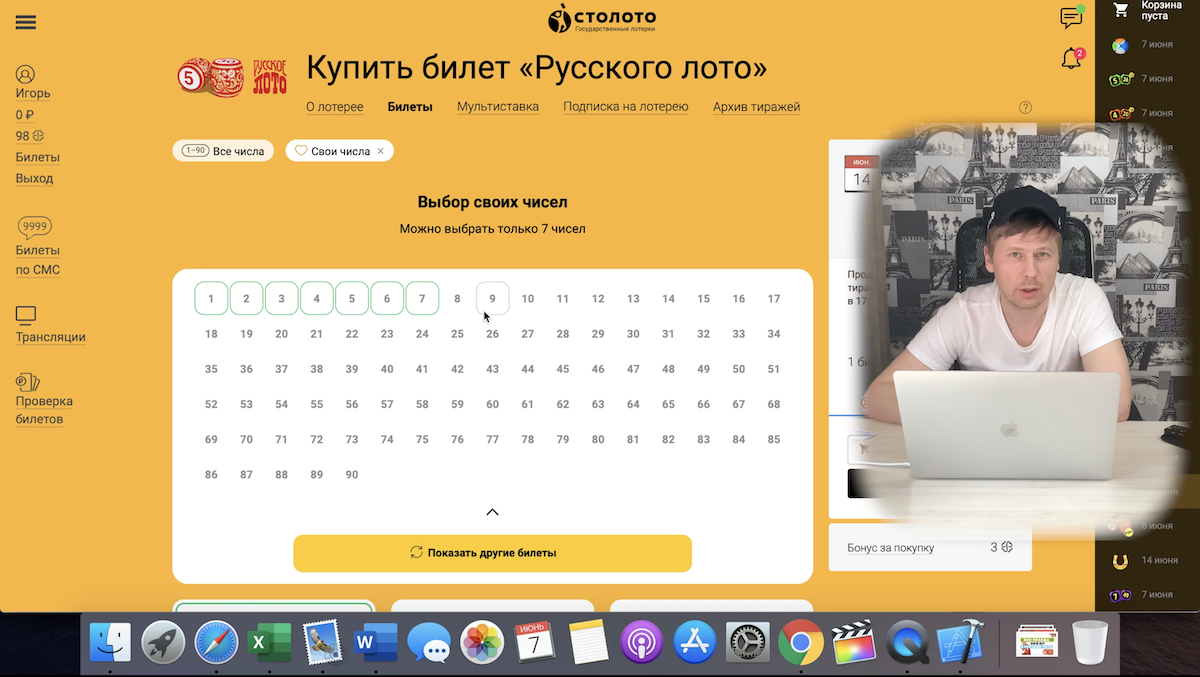Viewport: 1200px width, 677px height.
Task: Open App Store in the Dock
Action: [x=694, y=641]
